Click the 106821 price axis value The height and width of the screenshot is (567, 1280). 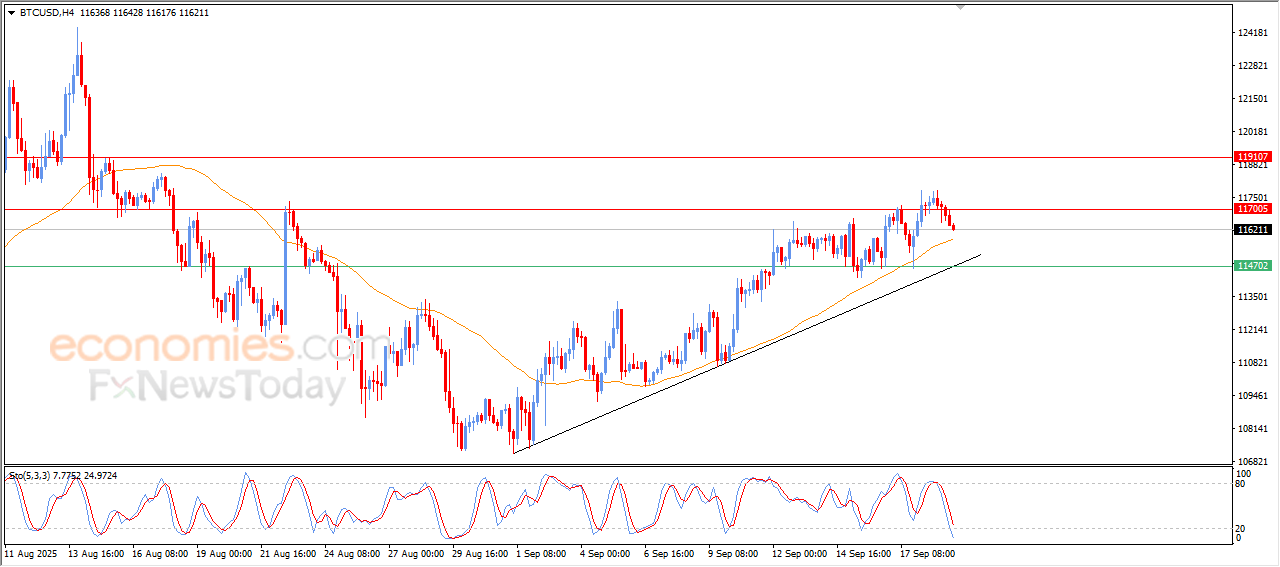click(x=1253, y=461)
